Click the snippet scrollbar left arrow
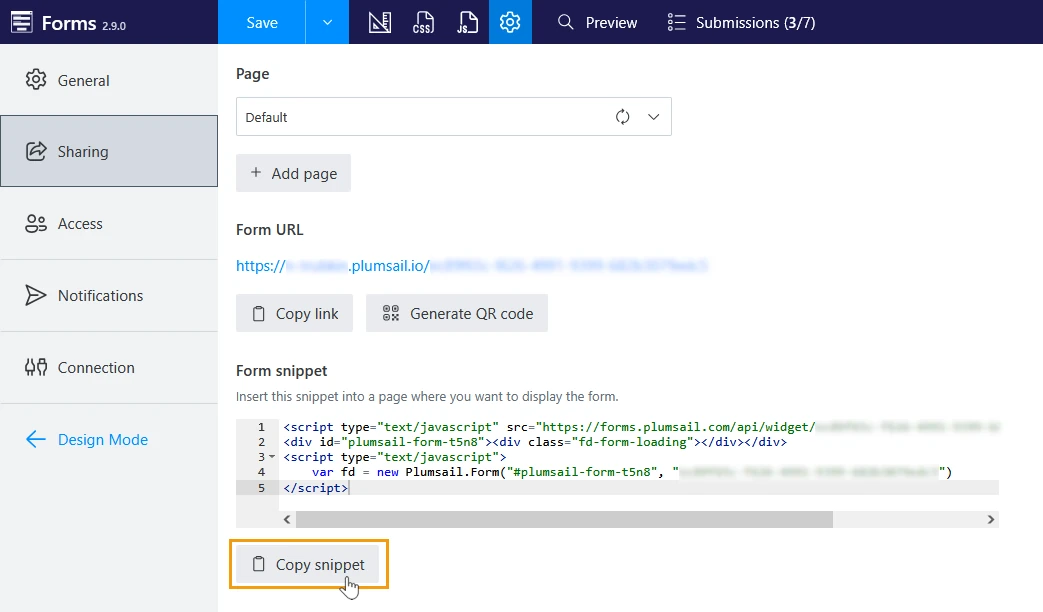Image resolution: width=1043 pixels, height=612 pixels. coord(287,520)
